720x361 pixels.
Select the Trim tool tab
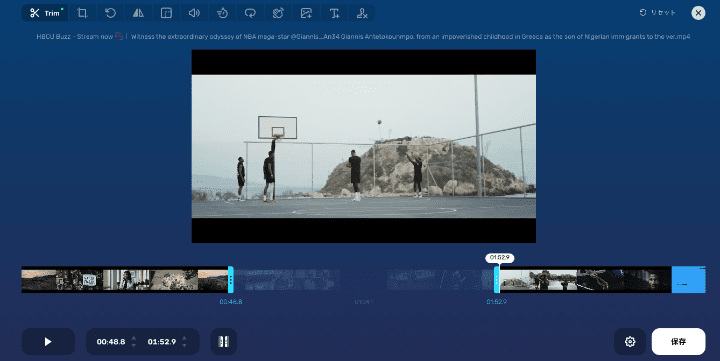coord(45,13)
